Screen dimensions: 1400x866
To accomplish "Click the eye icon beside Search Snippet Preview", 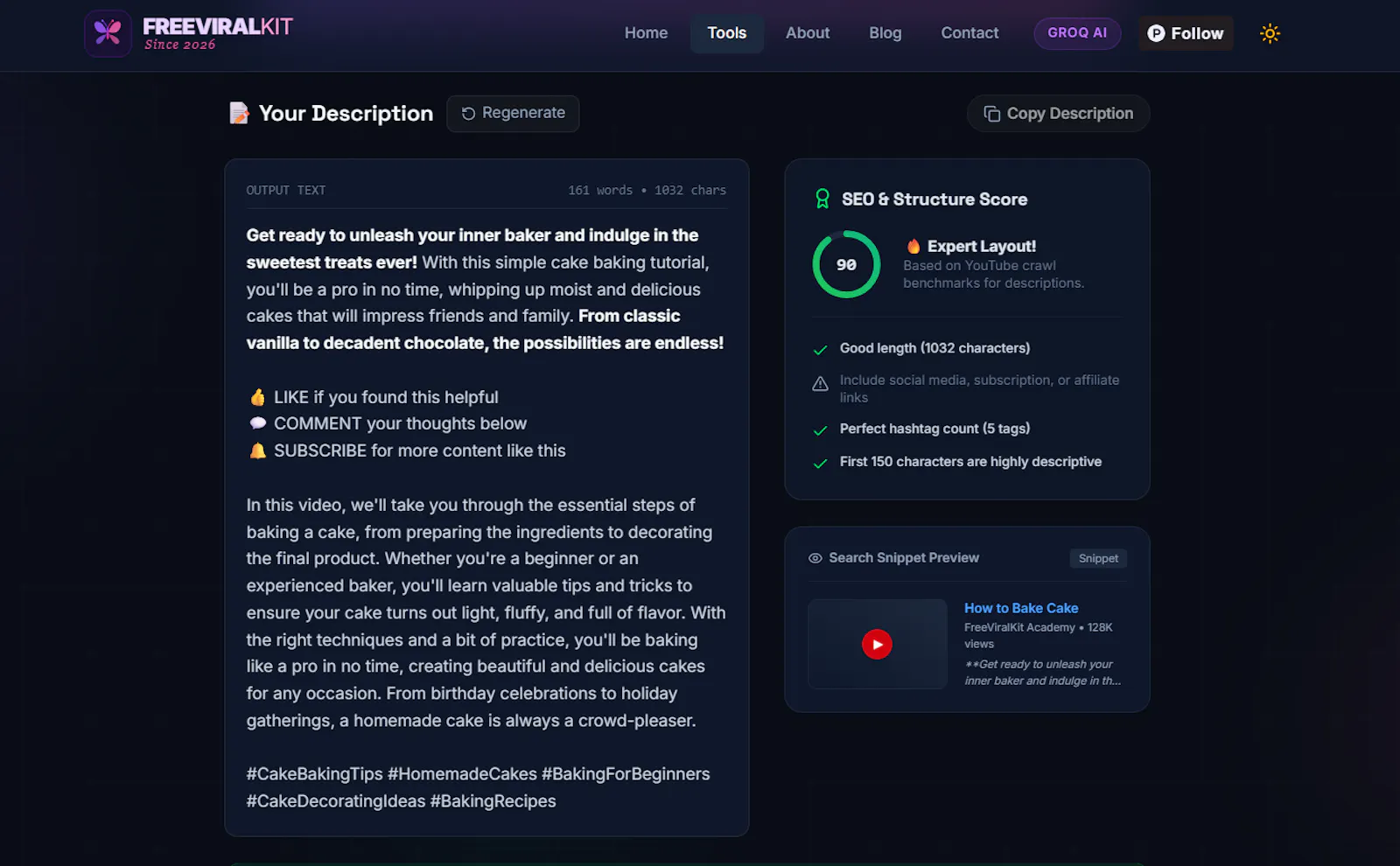I will tap(815, 558).
